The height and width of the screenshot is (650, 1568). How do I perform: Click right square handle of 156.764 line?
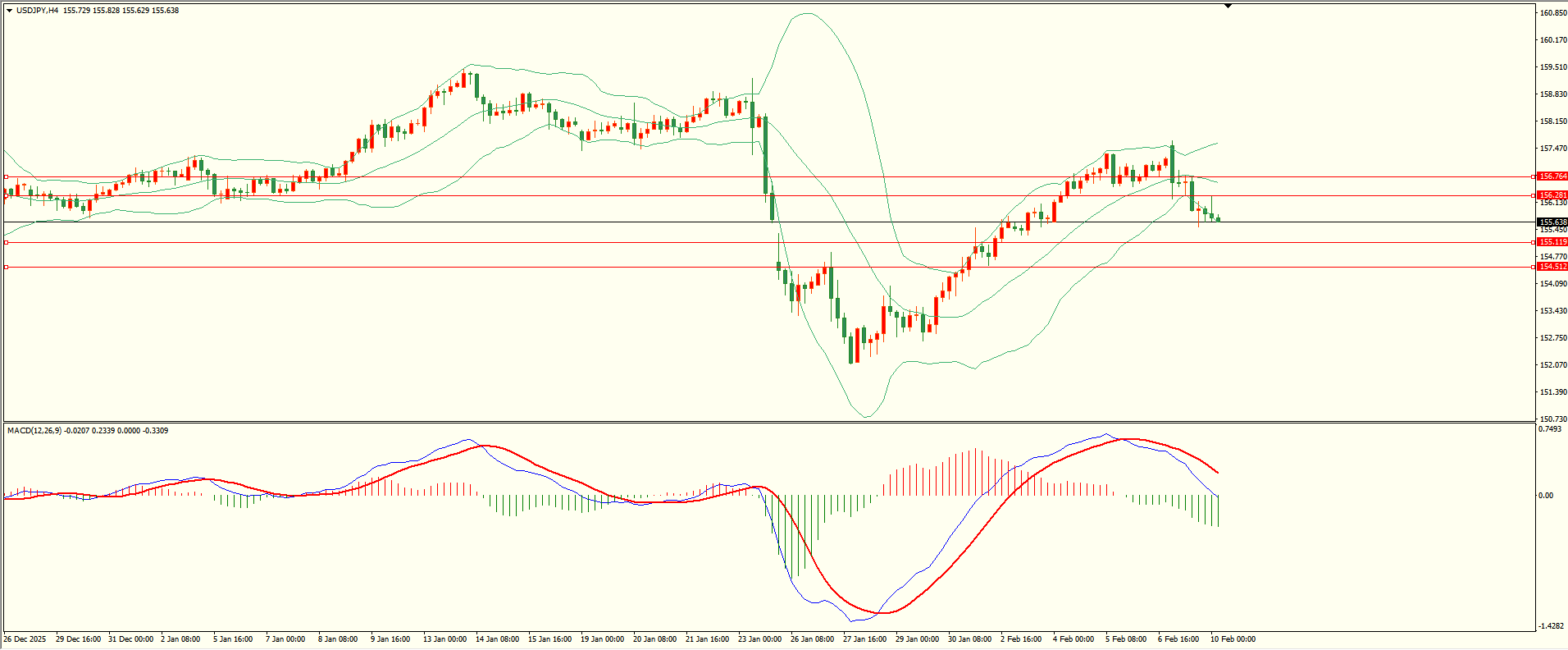pyautogui.click(x=1534, y=176)
